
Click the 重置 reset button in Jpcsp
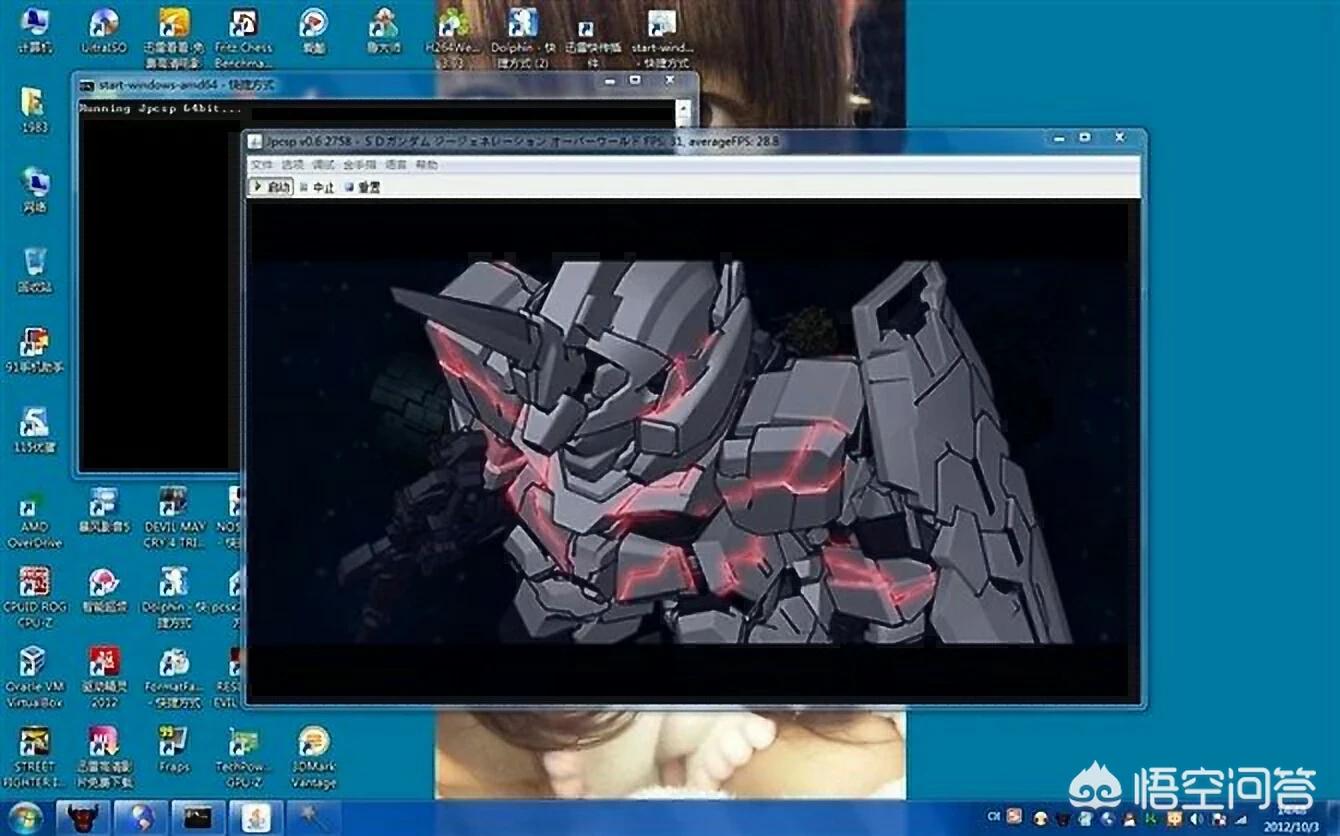click(362, 187)
